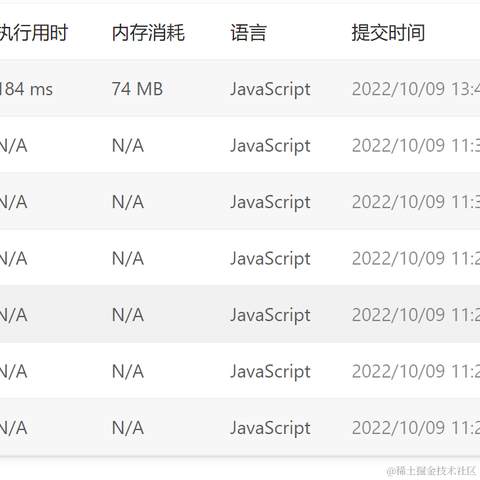The width and height of the screenshot is (480, 480).
Task: Click the 内存消耗 column header
Action: pos(148,33)
